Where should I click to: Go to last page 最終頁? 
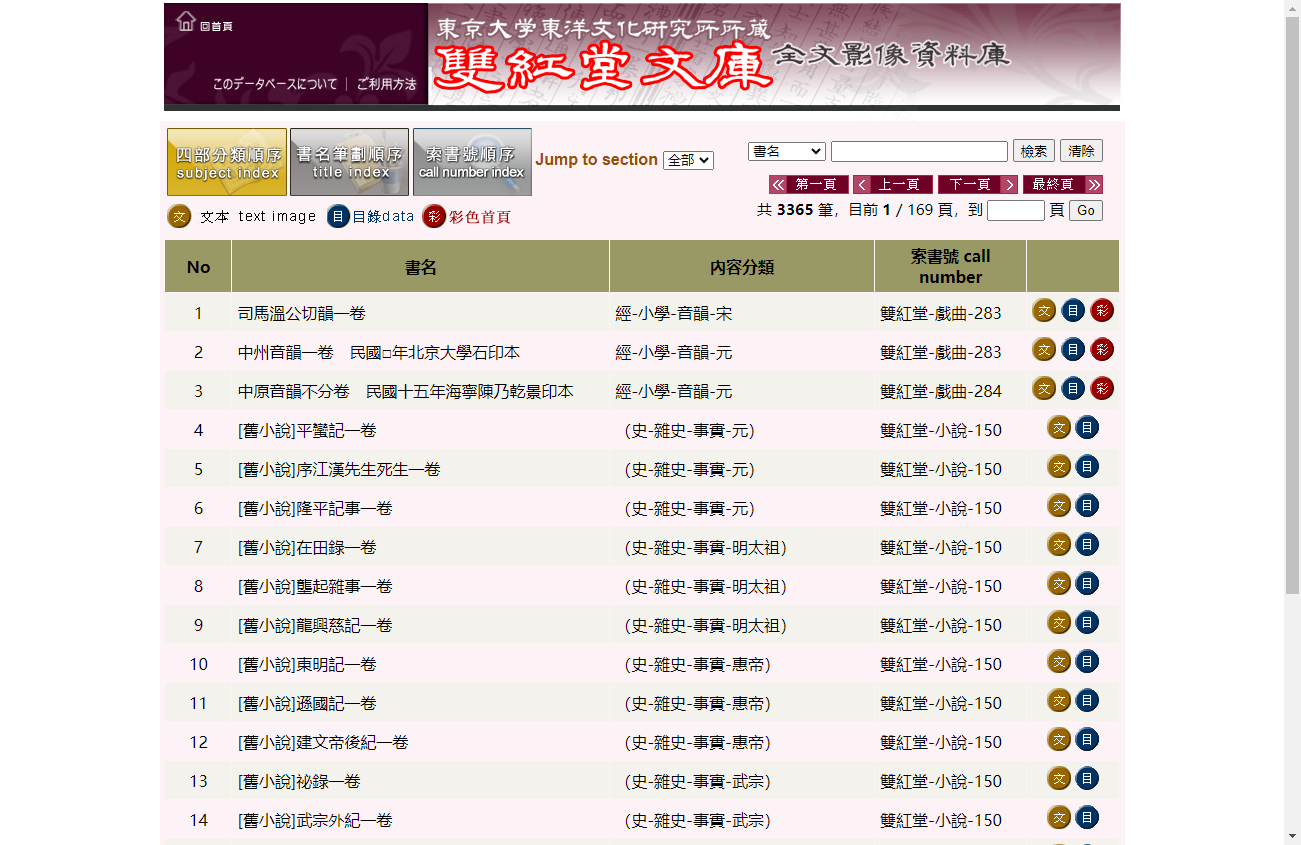(1063, 185)
